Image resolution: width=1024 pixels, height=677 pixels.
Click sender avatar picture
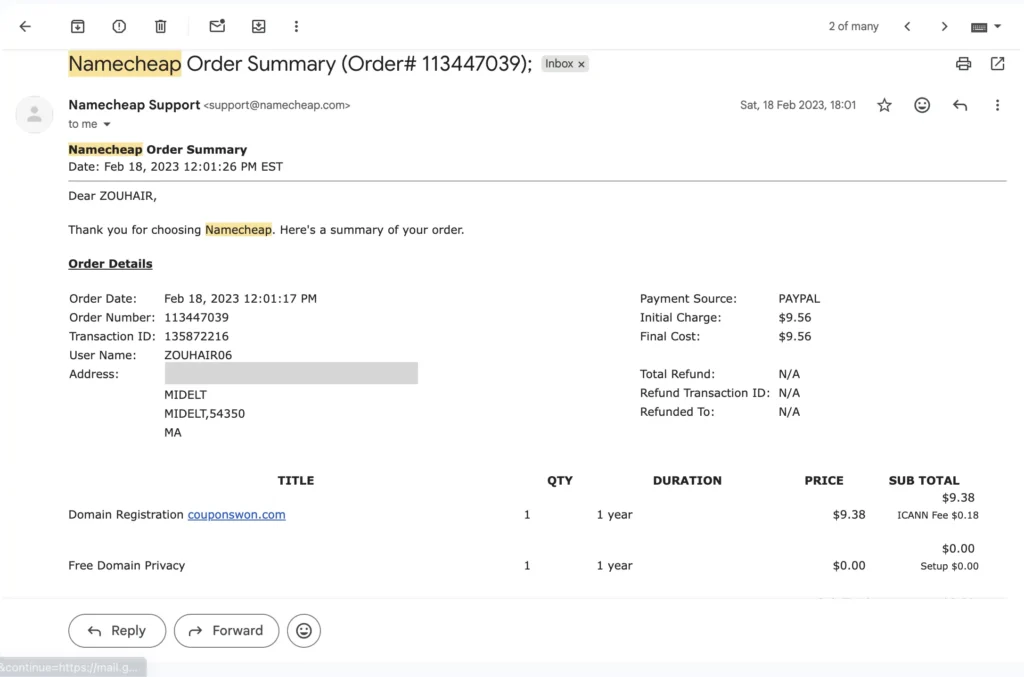pyautogui.click(x=34, y=114)
